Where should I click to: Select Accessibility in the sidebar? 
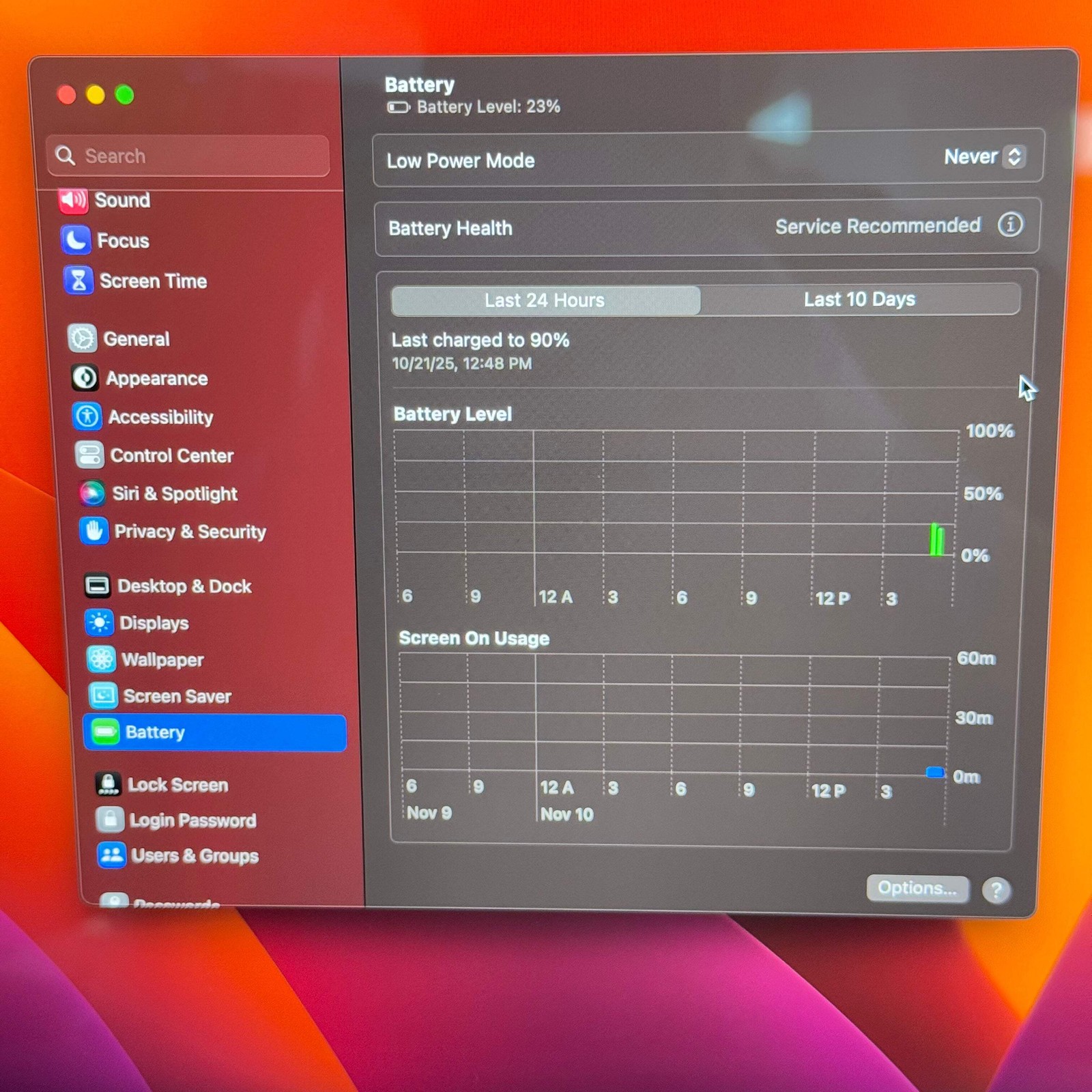pos(161,417)
